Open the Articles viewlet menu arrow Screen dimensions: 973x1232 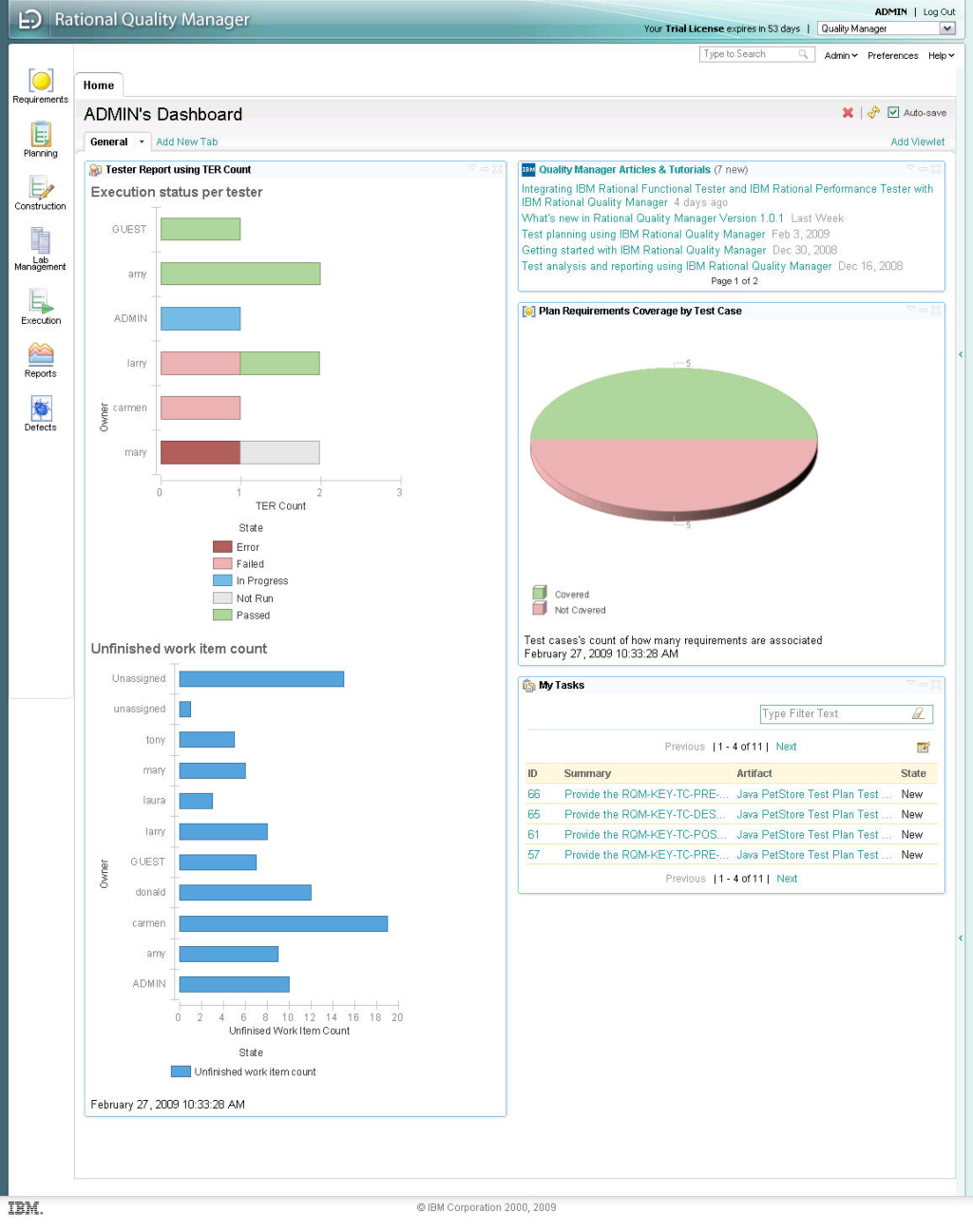point(910,168)
